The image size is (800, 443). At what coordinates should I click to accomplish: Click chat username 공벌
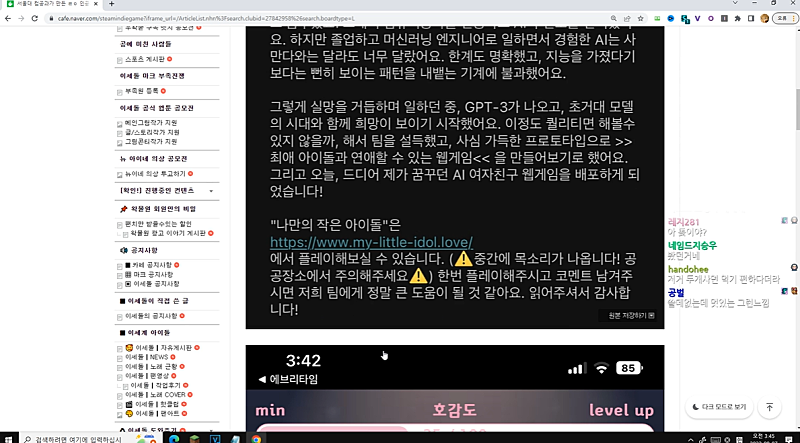click(676, 292)
